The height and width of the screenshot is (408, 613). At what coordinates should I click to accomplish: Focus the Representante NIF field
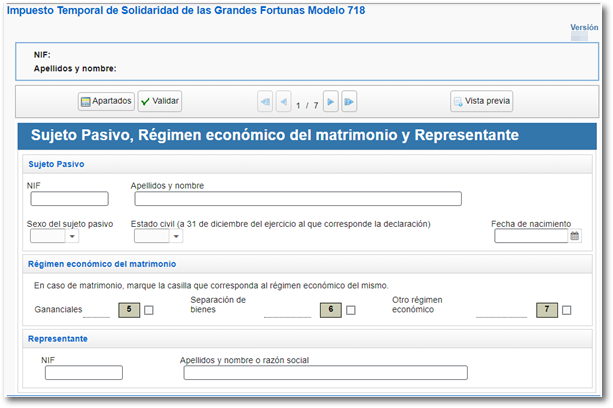pos(84,372)
